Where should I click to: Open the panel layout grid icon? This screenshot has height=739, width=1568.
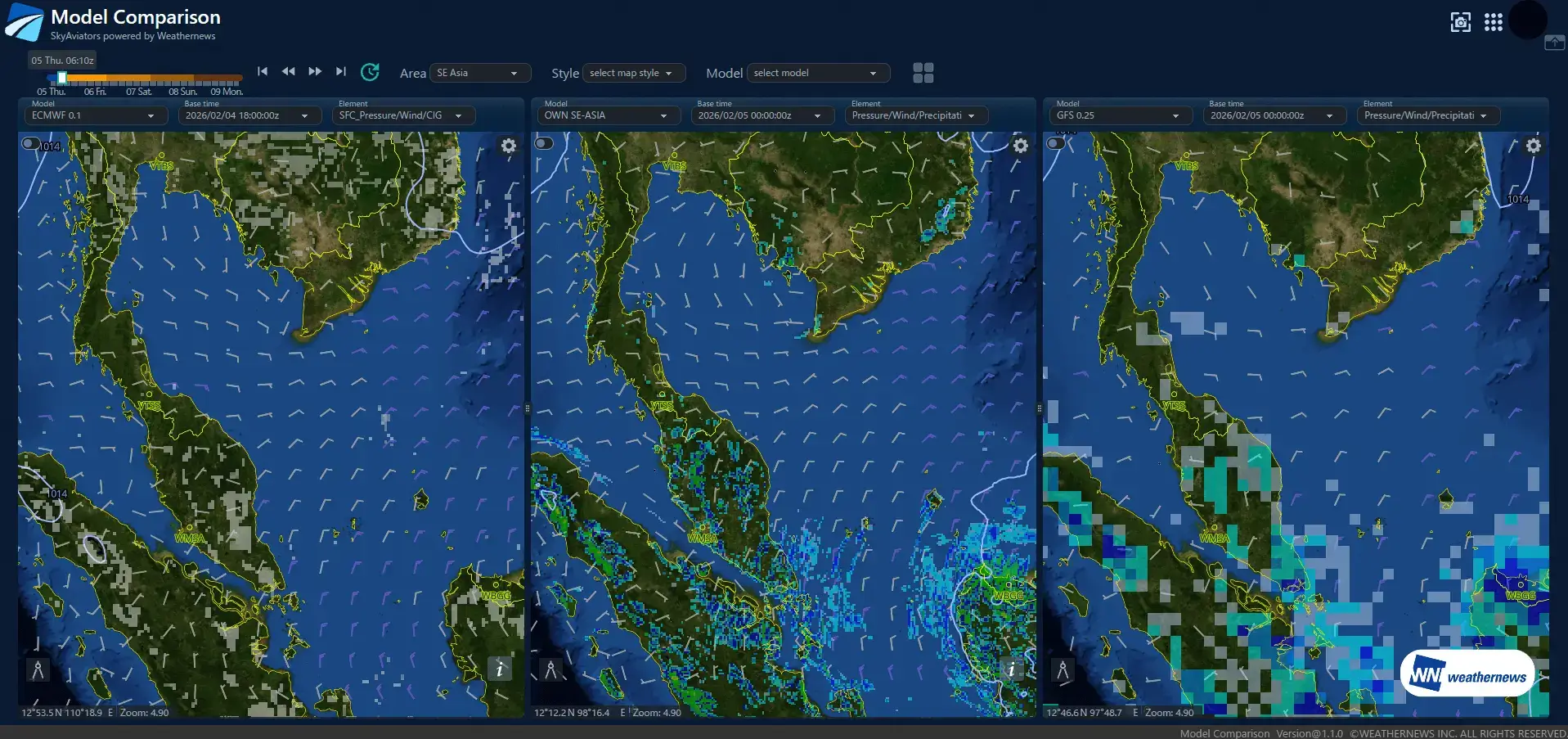tap(923, 73)
